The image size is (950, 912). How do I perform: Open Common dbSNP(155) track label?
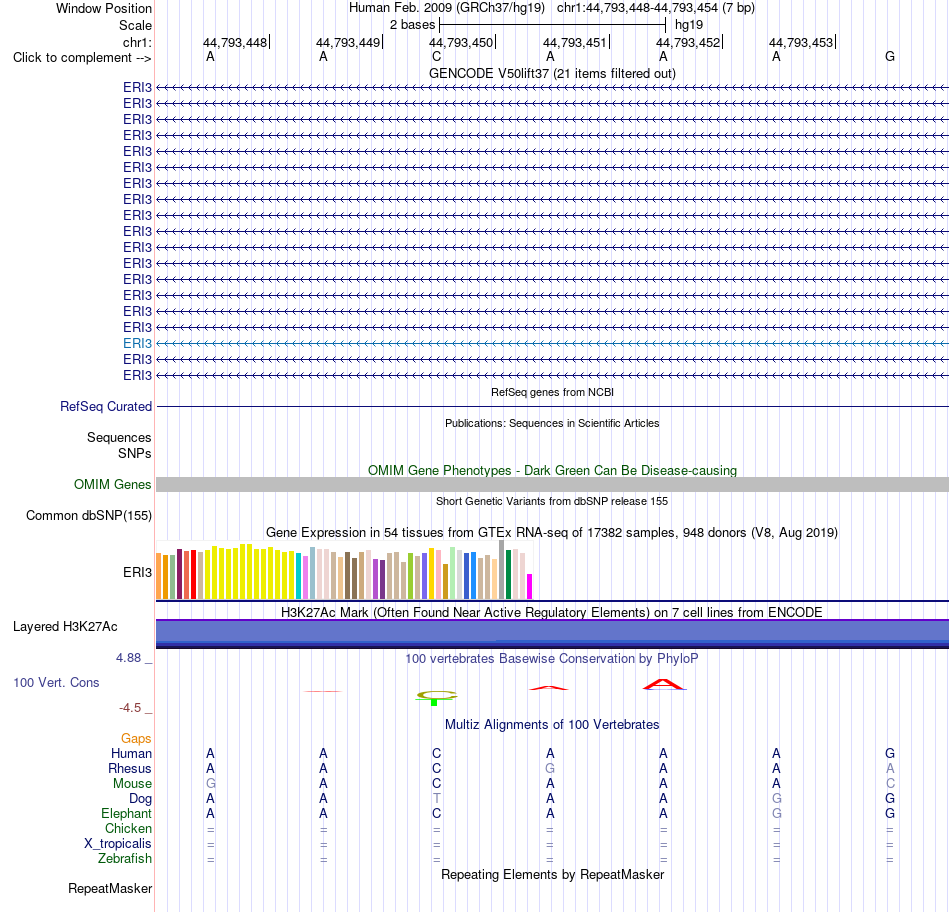[x=88, y=516]
